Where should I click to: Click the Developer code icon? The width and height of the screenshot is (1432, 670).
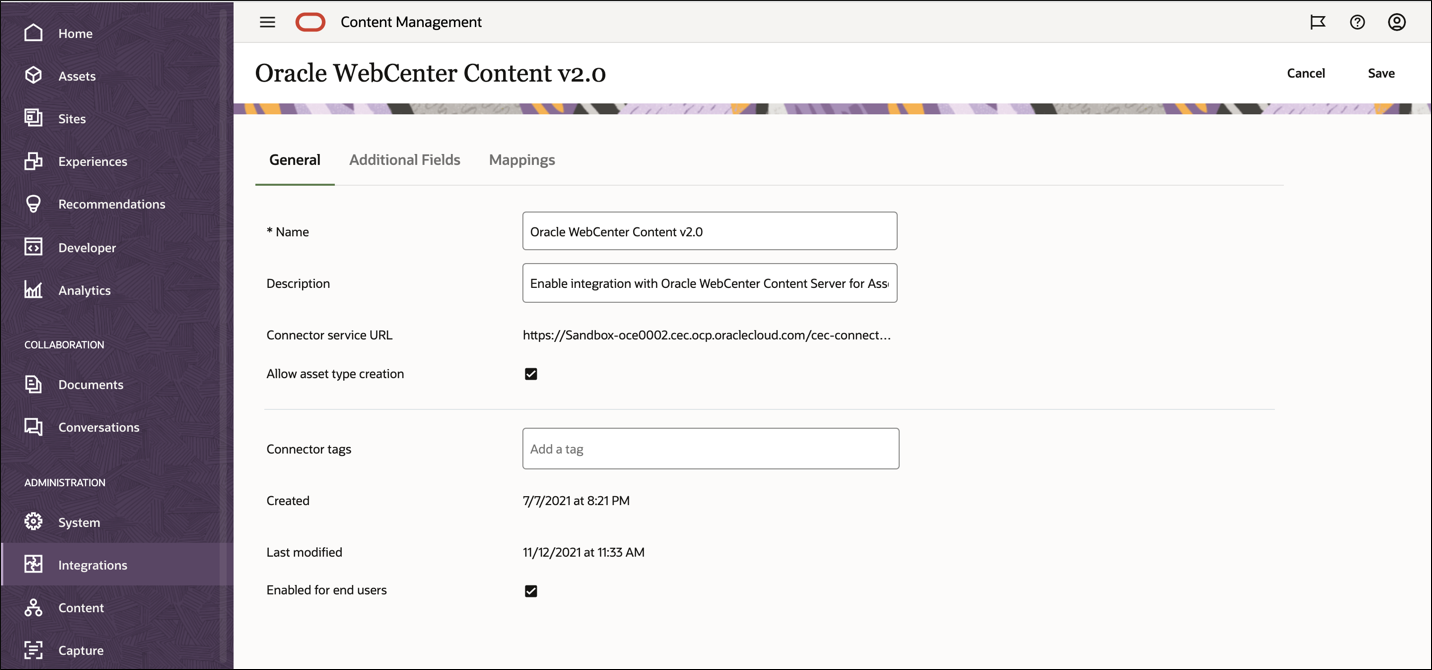(x=33, y=247)
